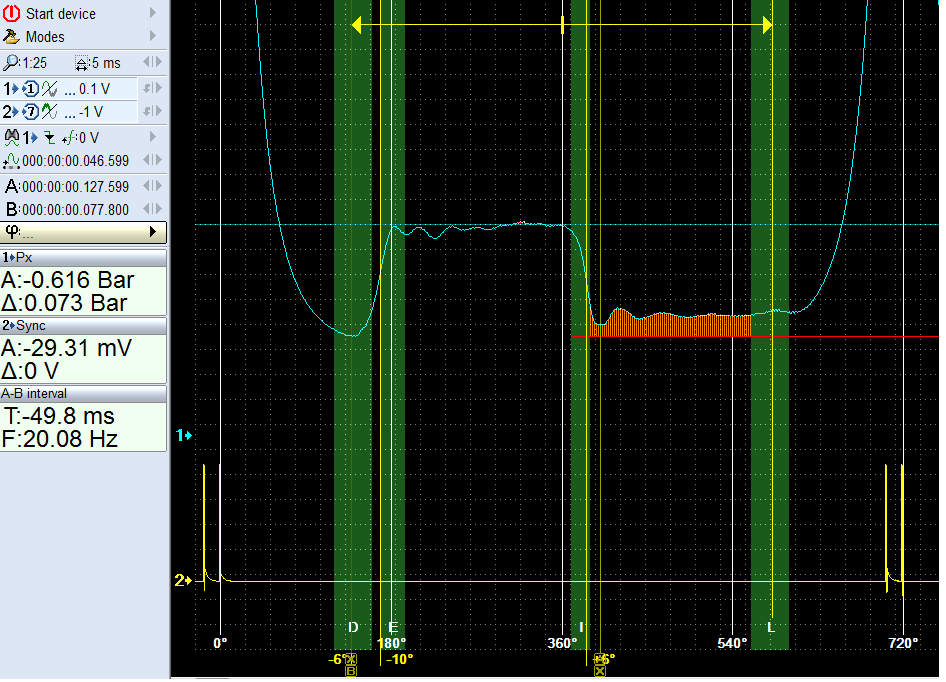
Task: Click the D phase zone label
Action: click(x=354, y=627)
